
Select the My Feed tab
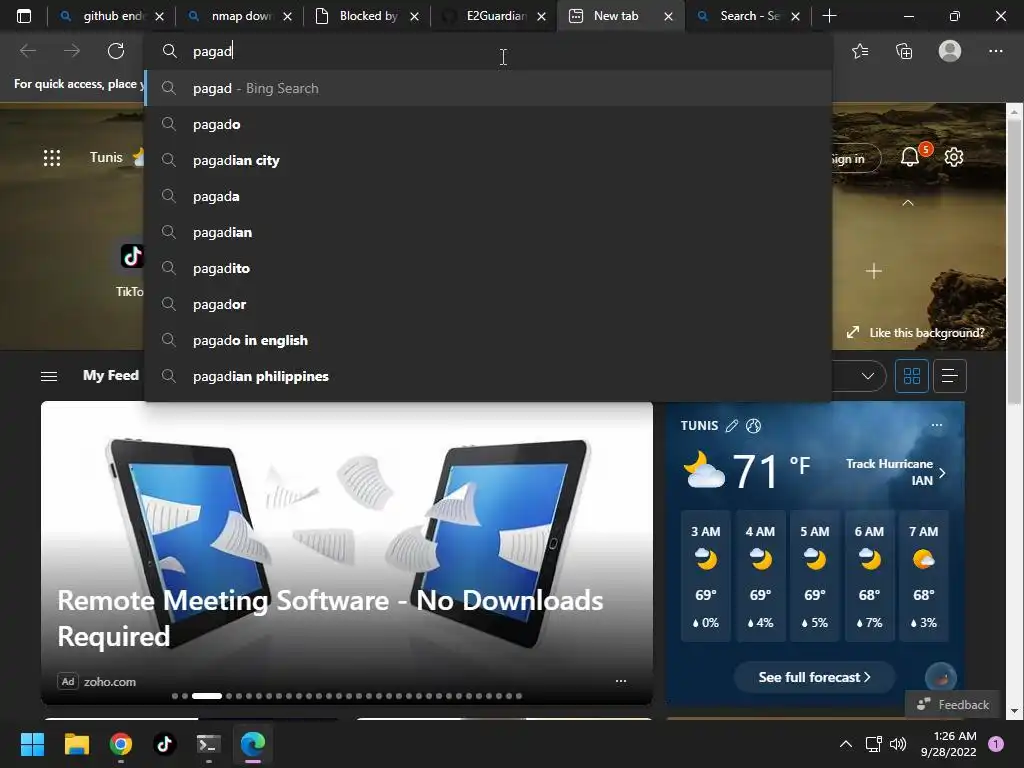[x=110, y=376]
